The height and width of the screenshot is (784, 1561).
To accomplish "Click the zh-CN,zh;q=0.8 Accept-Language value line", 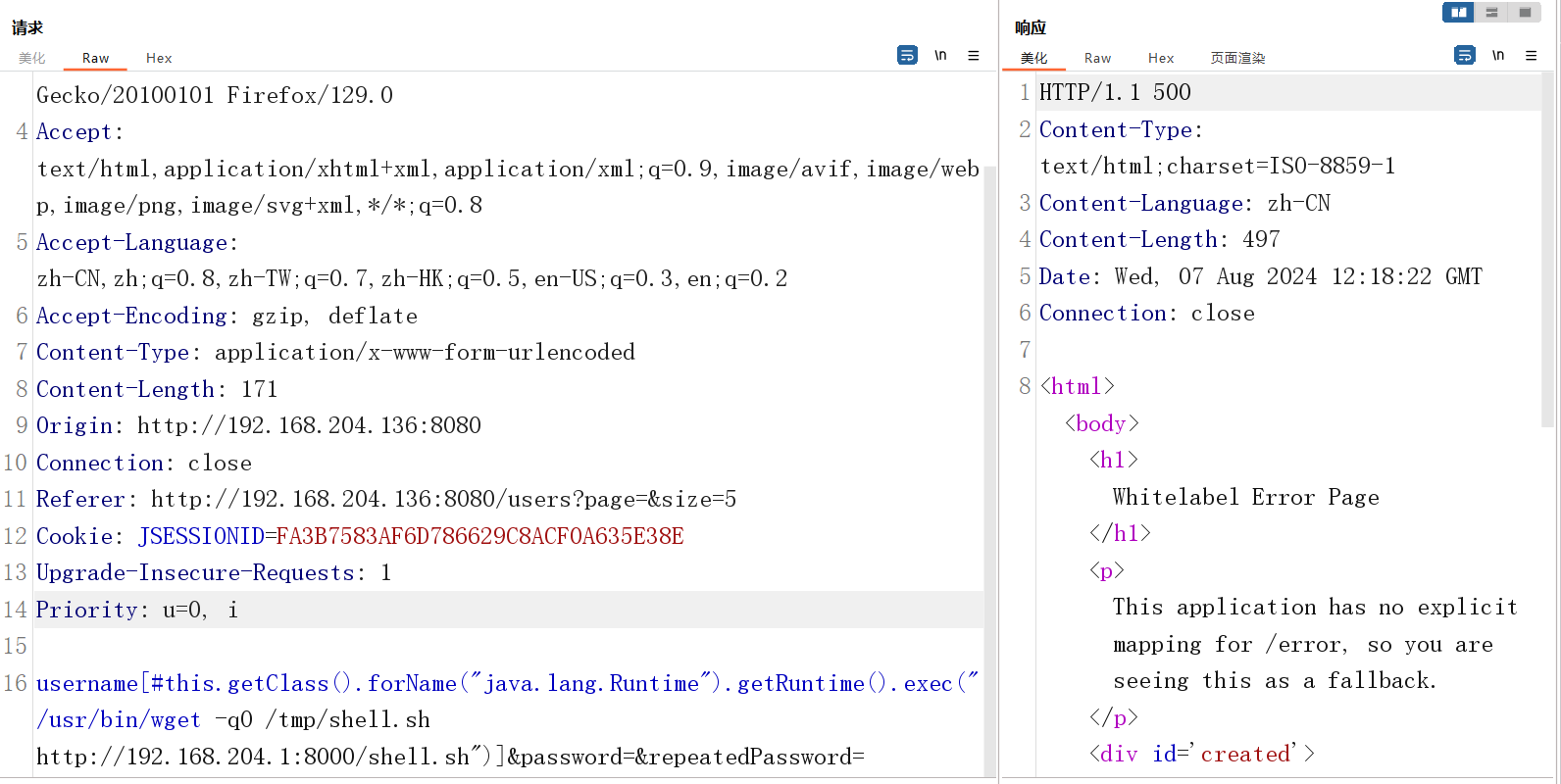I will tap(412, 278).
